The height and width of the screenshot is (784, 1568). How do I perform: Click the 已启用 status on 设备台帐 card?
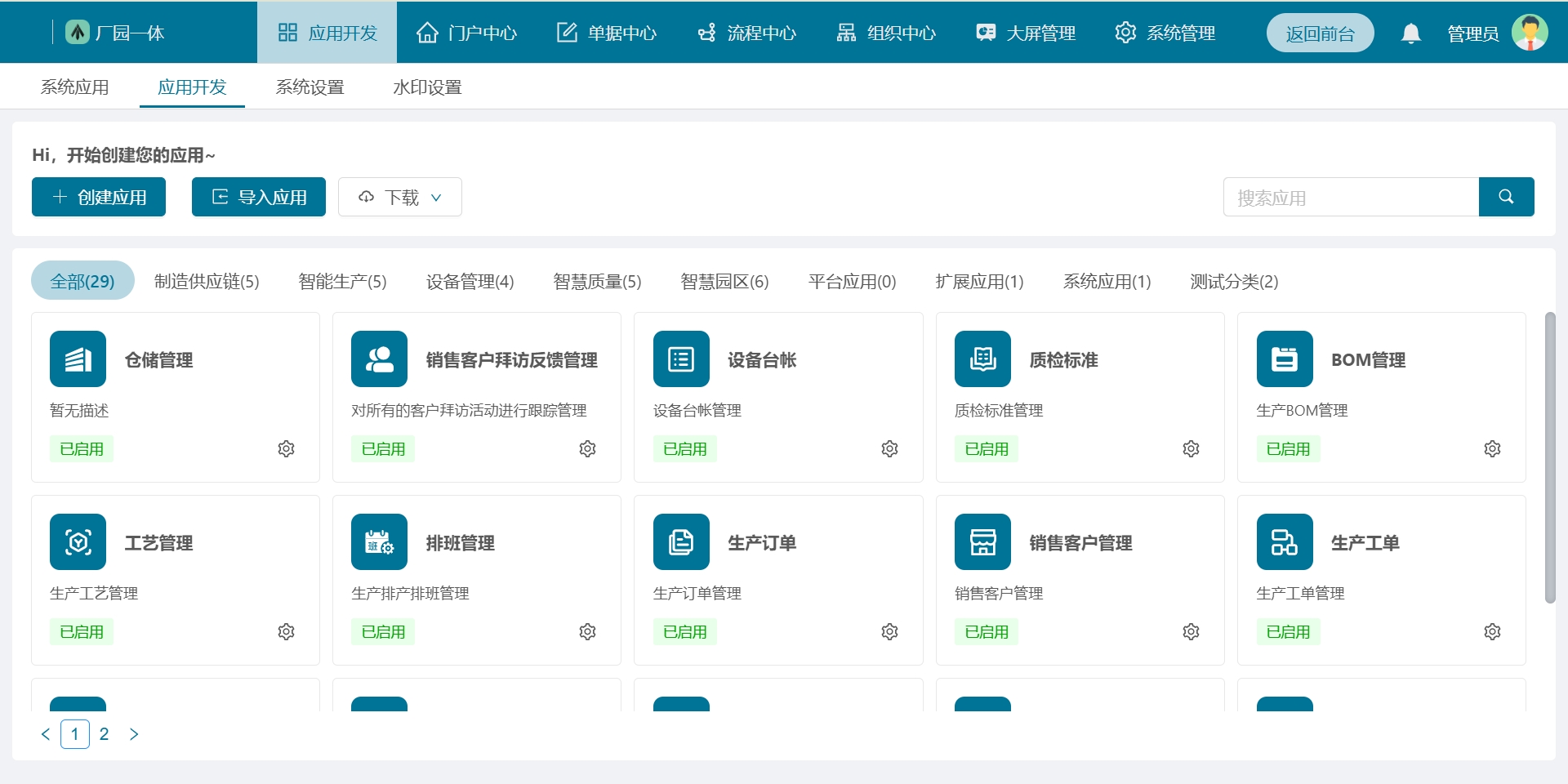click(684, 449)
